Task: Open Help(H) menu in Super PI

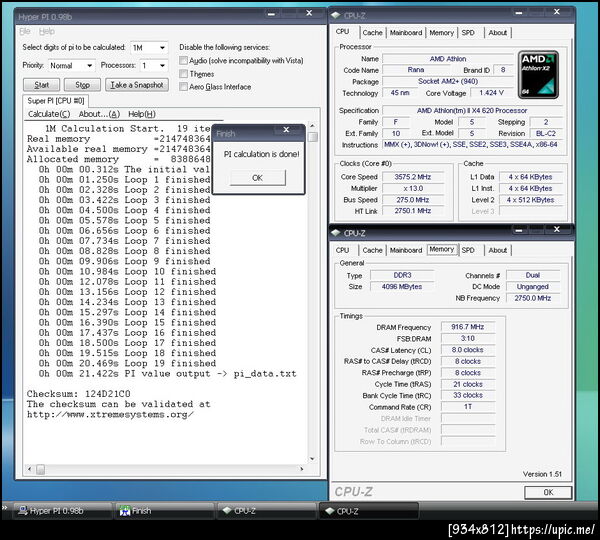Action: [x=142, y=114]
